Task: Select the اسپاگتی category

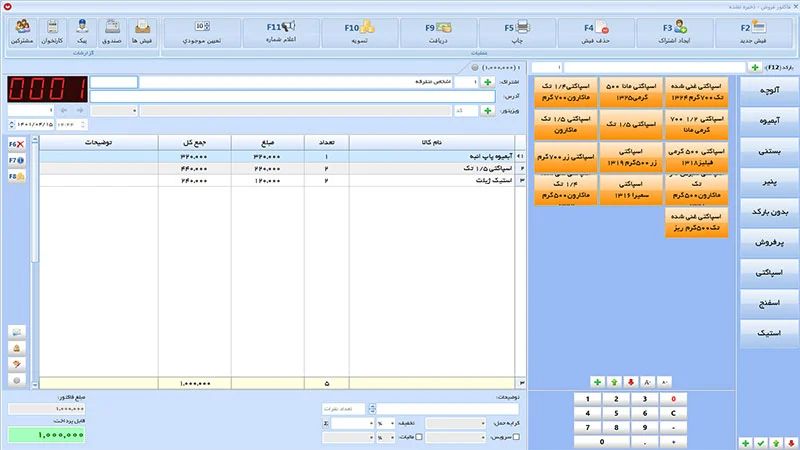Action: [769, 272]
